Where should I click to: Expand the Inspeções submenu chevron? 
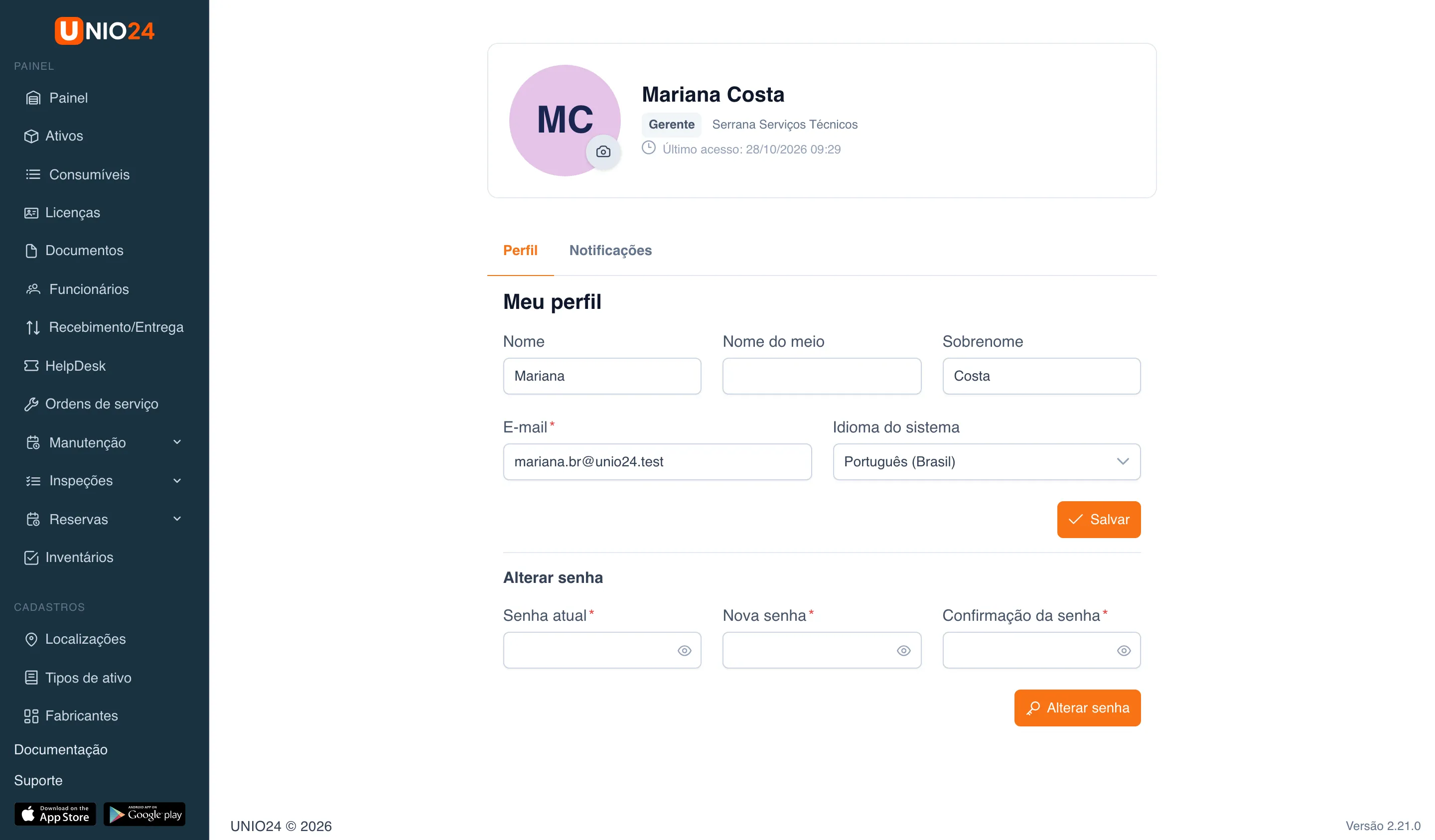point(177,481)
